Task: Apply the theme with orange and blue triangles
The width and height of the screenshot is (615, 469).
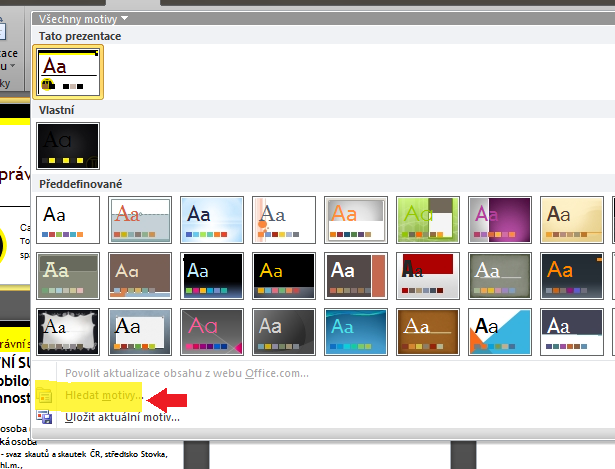Action: point(500,331)
